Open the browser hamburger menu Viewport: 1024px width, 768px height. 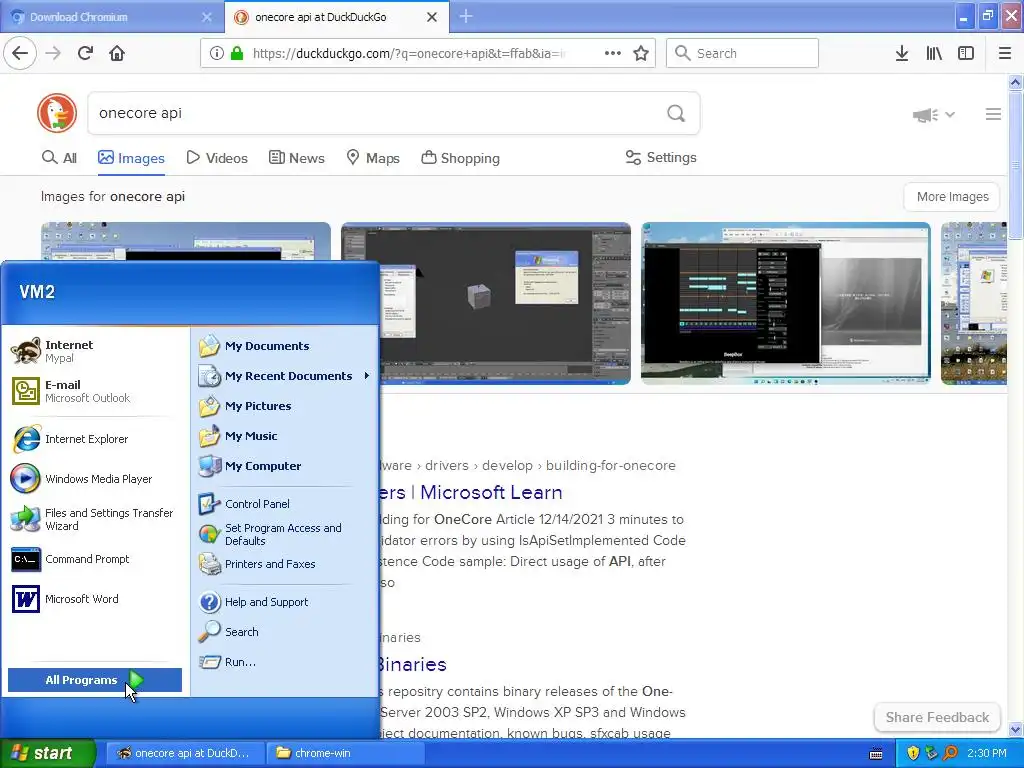(x=1005, y=53)
